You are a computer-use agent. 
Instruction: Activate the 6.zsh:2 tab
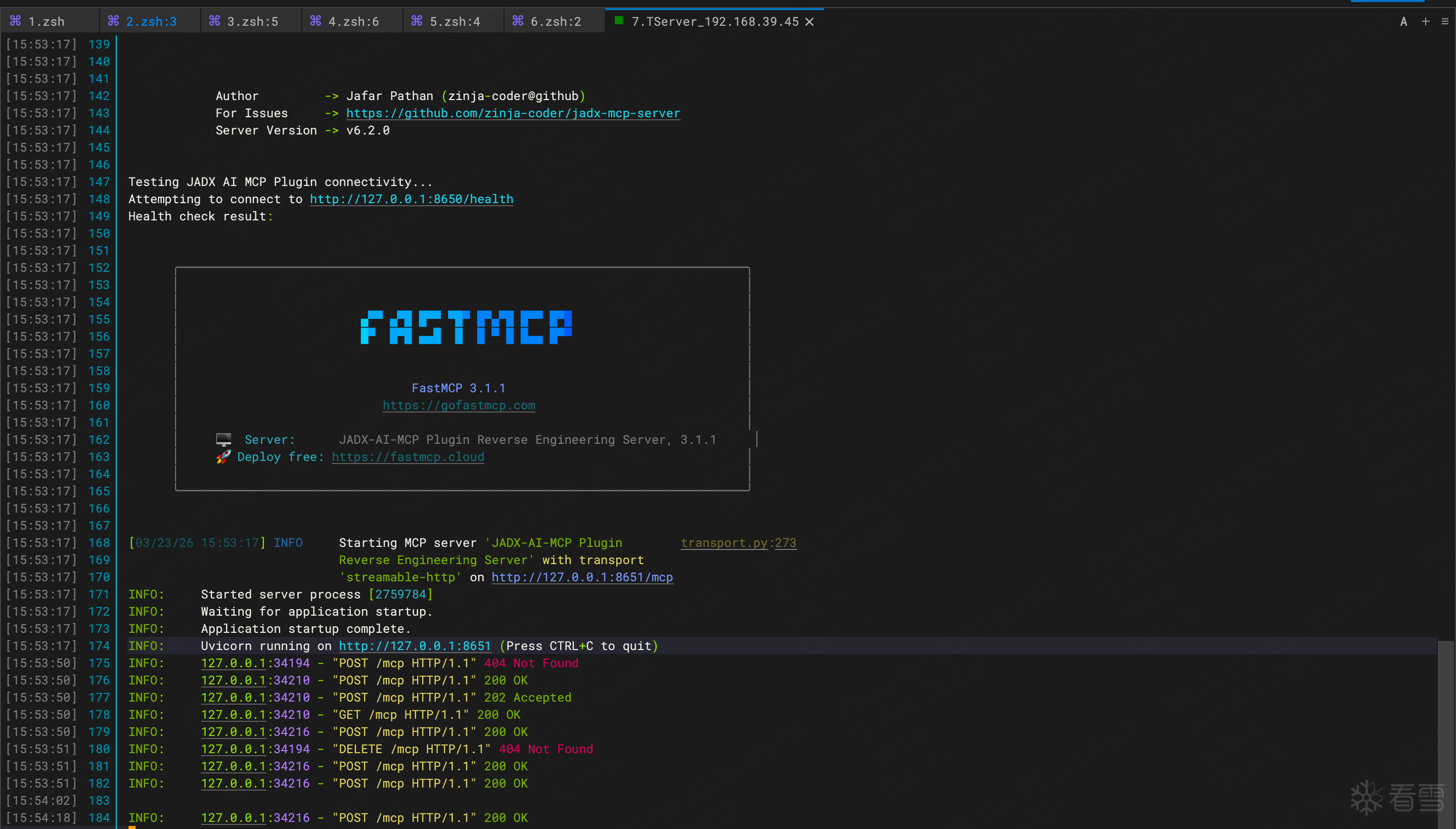tap(555, 22)
